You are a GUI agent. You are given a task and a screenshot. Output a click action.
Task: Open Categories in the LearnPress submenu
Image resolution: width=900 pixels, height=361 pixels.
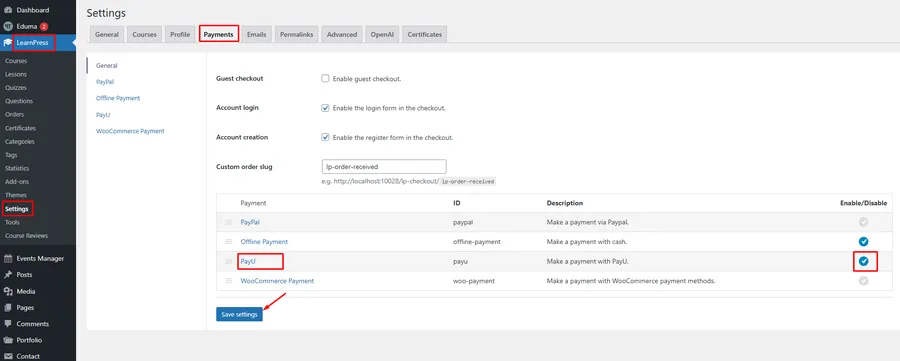click(x=20, y=141)
